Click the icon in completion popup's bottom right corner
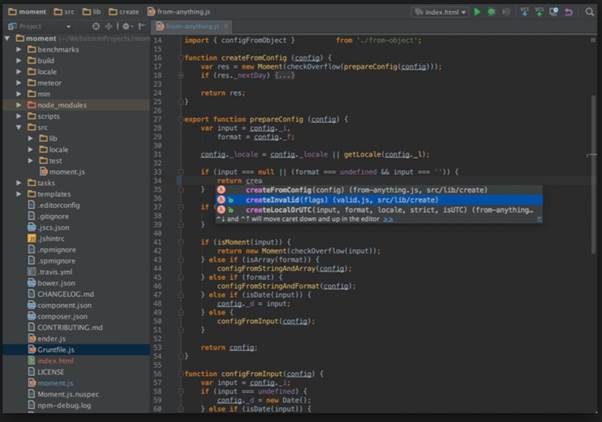This screenshot has height=422, width=602. pos(539,219)
